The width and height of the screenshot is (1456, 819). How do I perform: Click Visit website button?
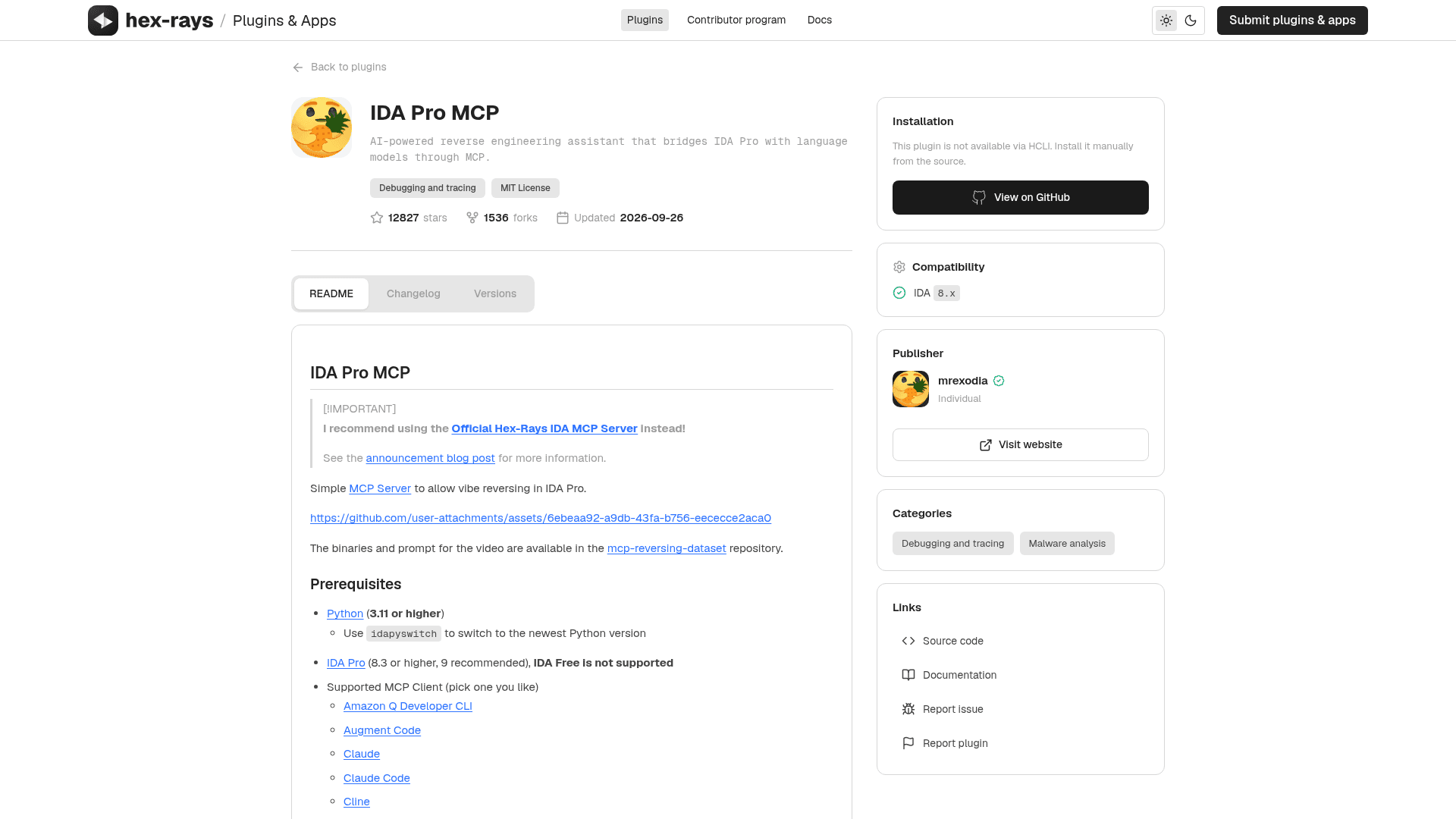tap(1021, 445)
